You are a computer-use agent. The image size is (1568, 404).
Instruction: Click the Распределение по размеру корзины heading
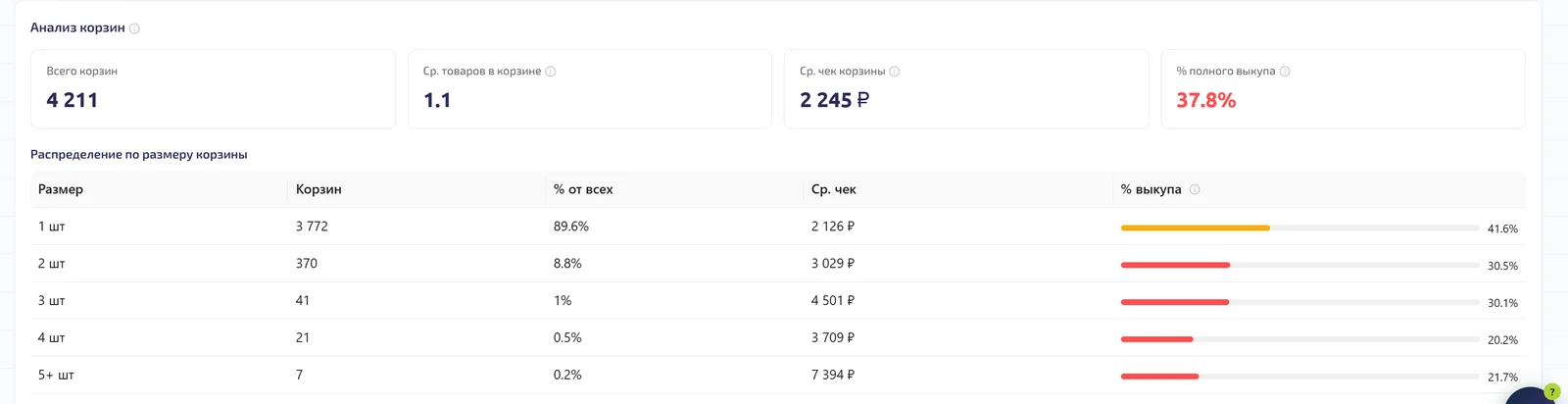(x=139, y=155)
